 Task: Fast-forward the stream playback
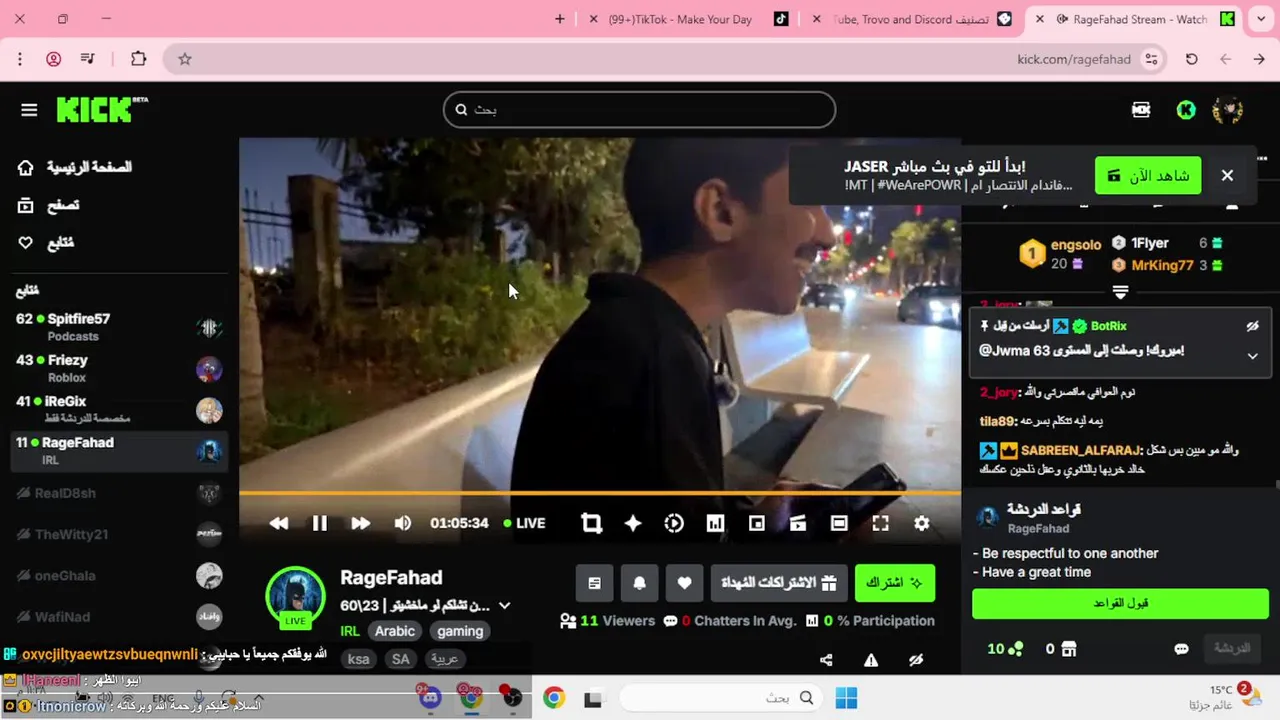[x=361, y=523]
